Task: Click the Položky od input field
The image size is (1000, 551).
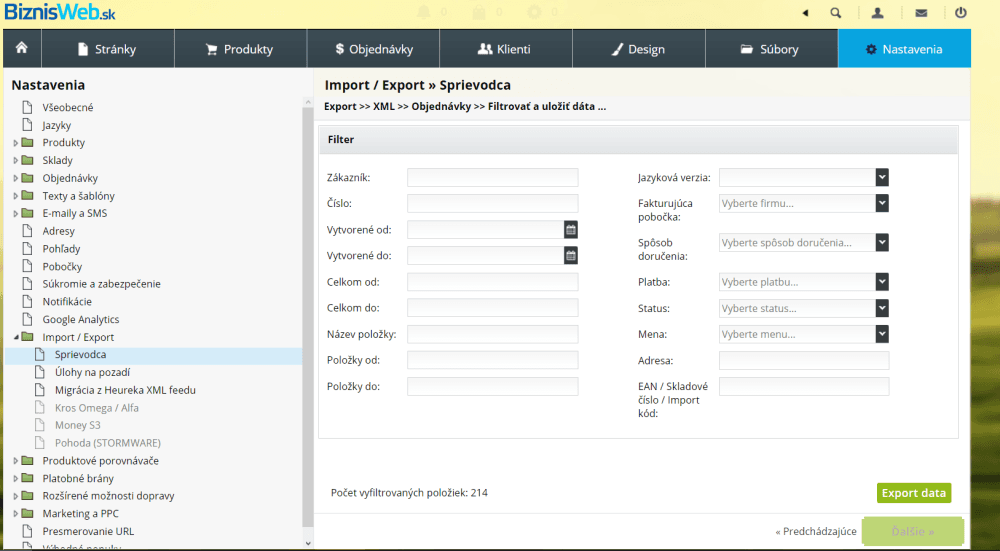Action: pyautogui.click(x=492, y=360)
